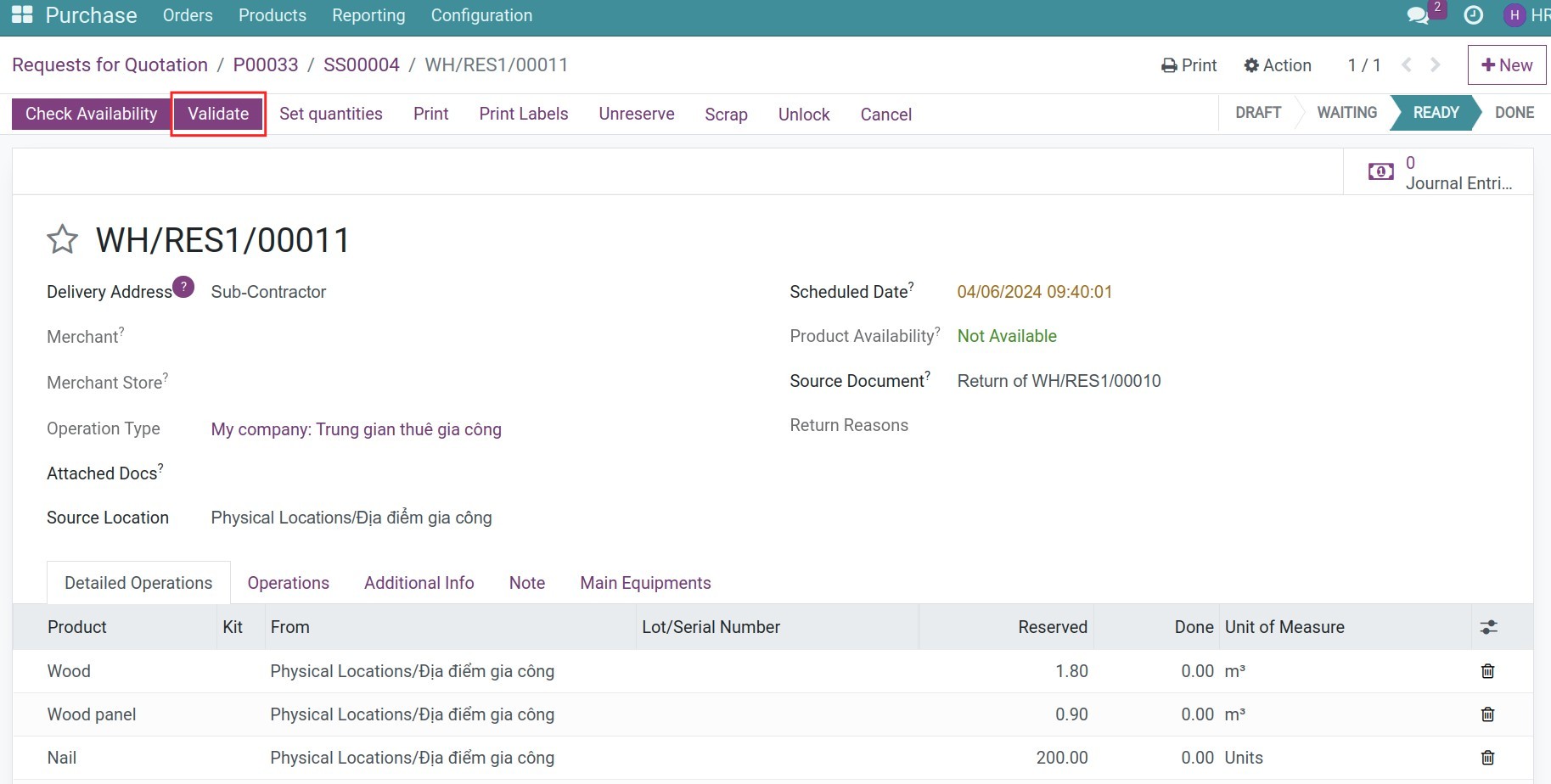Viewport: 1551px width, 784px height.
Task: Click the Set quantities button
Action: 331,114
